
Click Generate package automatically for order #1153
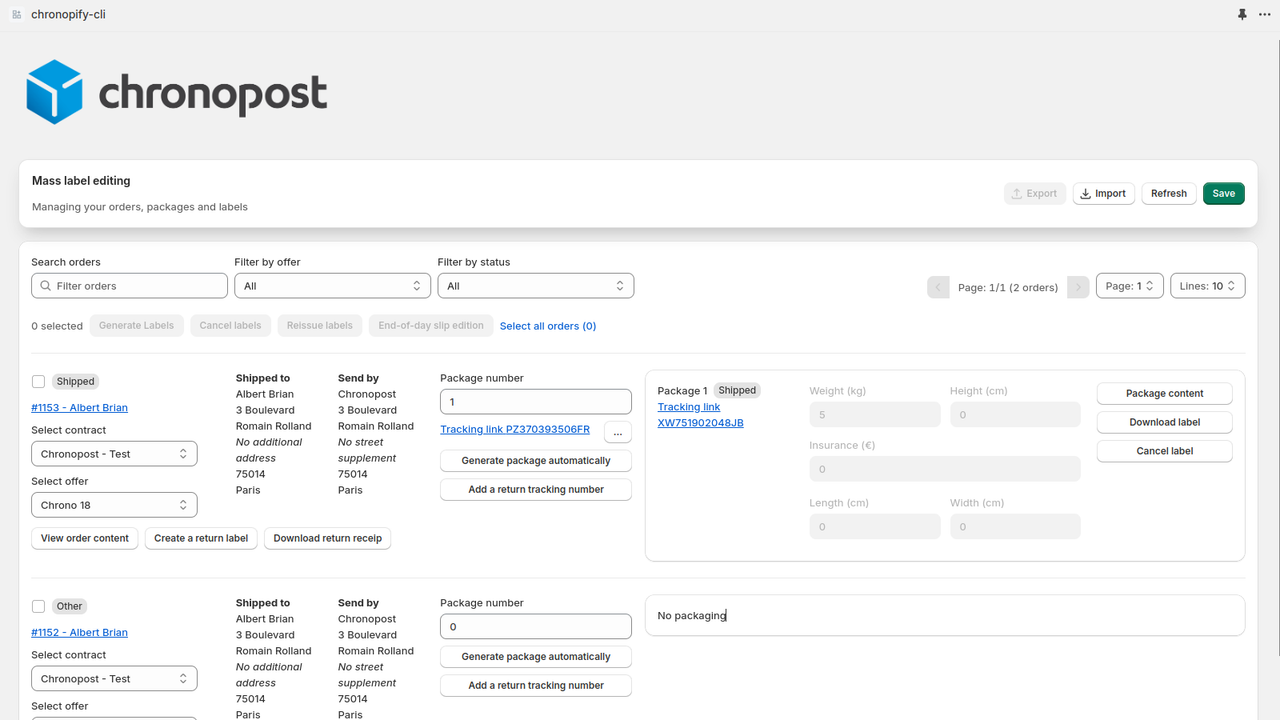tap(536, 461)
